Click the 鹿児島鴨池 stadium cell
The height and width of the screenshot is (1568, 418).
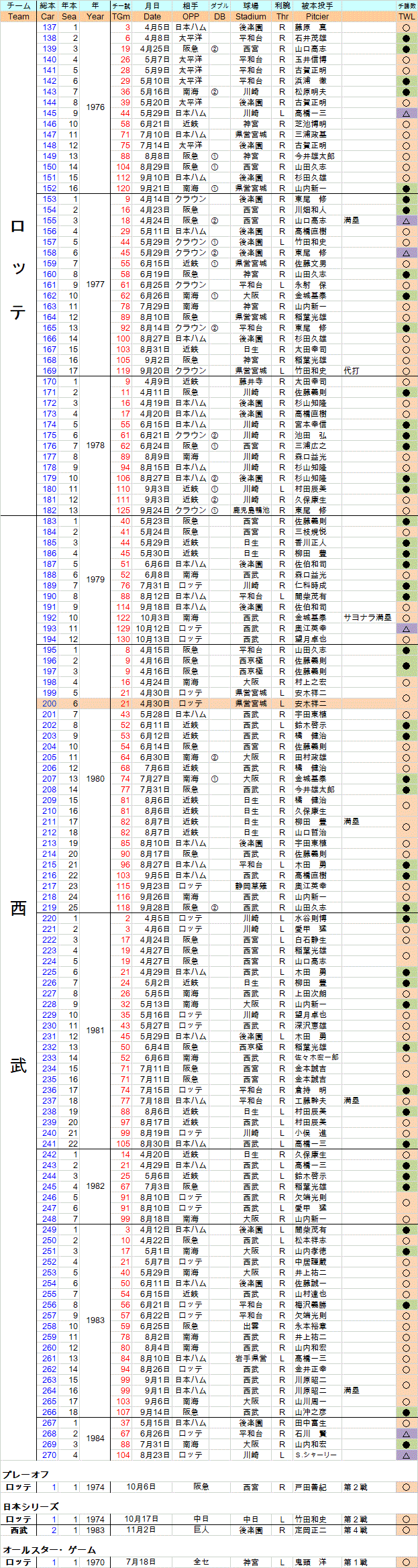tap(251, 511)
